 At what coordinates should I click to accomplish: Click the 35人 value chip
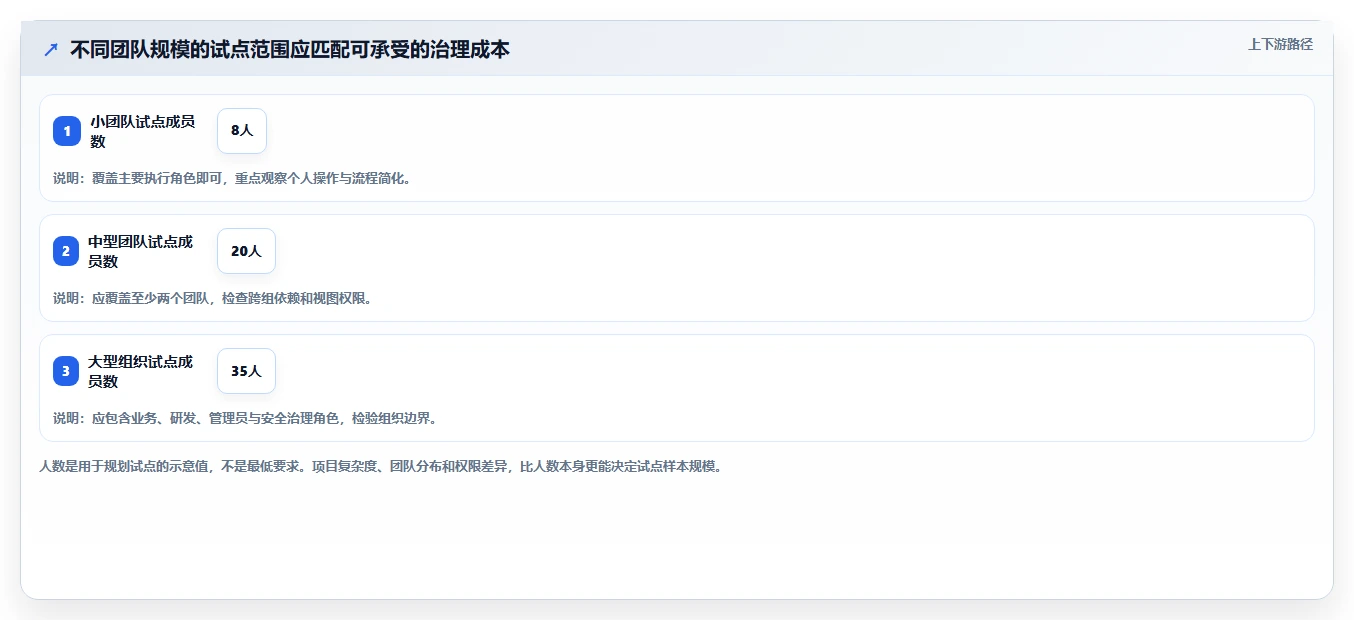tap(246, 371)
